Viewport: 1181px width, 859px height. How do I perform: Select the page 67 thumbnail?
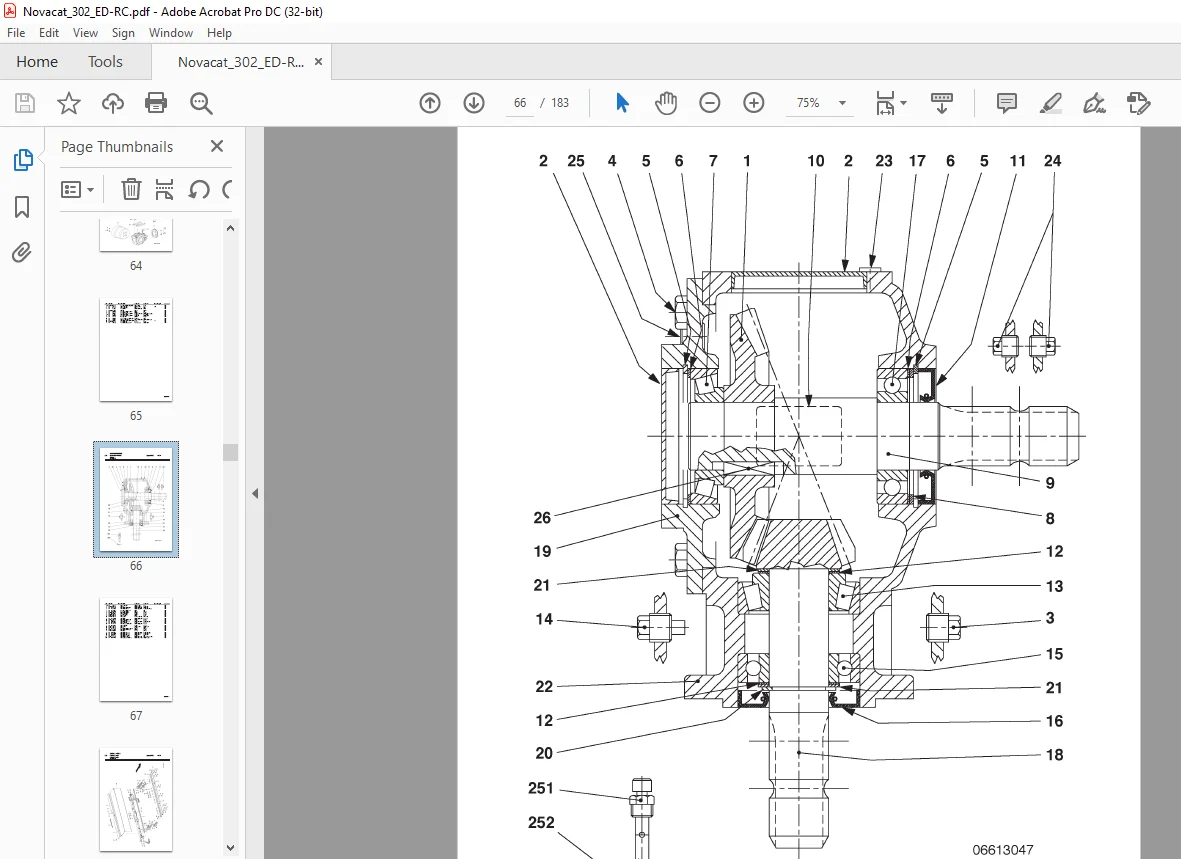136,650
